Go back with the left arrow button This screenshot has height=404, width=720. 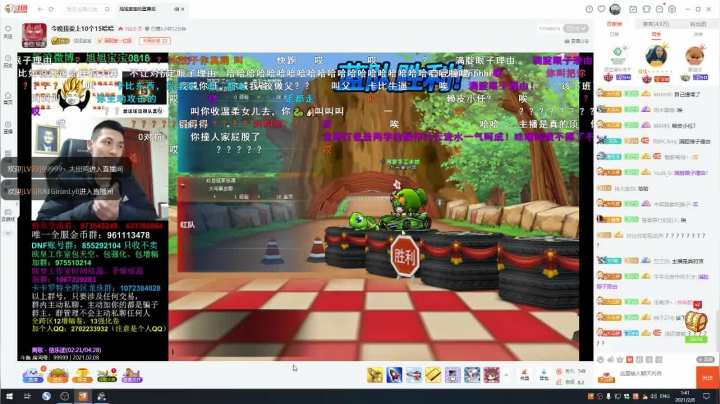point(40,9)
